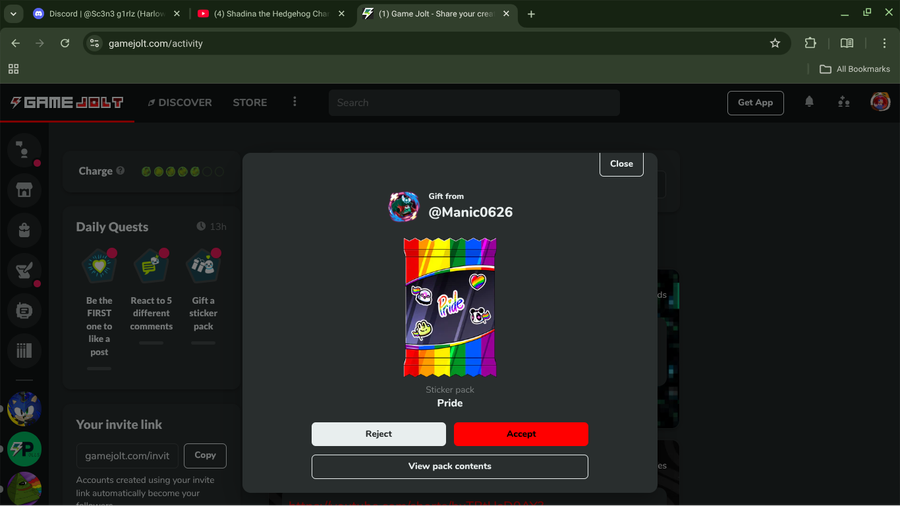Open the chat sidebar icon

coord(24,150)
